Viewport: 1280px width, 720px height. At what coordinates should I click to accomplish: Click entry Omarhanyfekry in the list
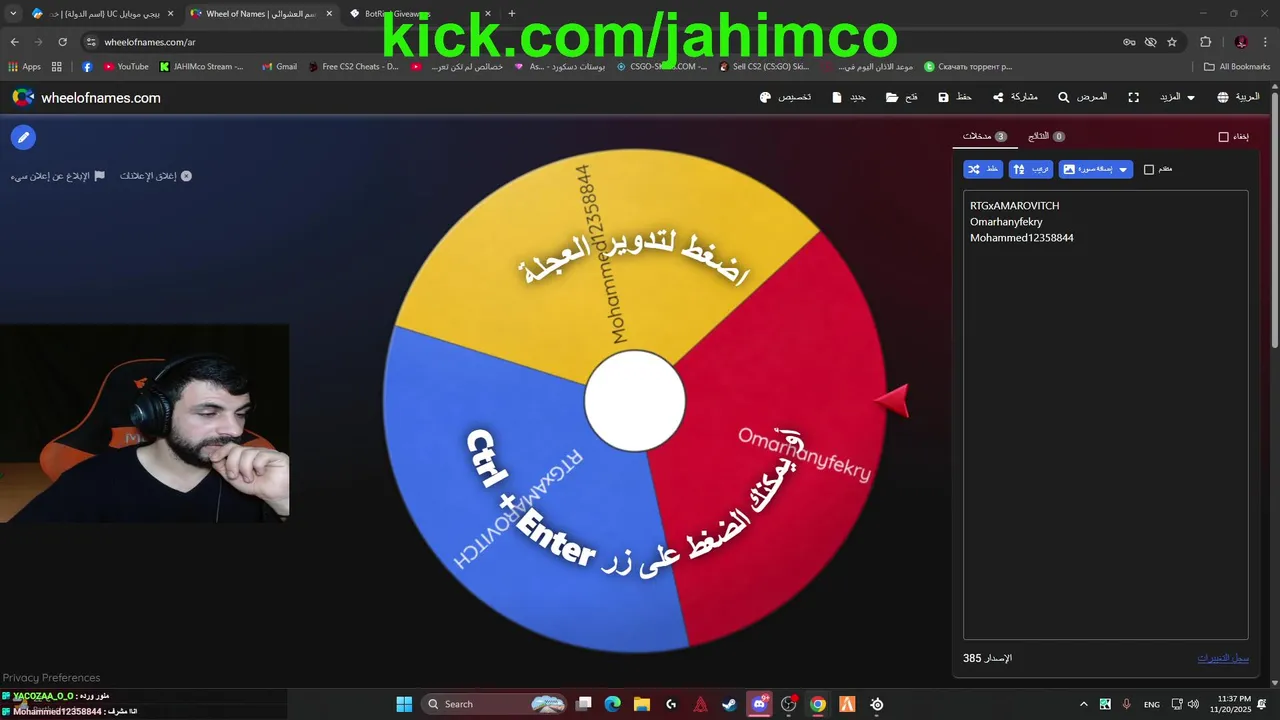[x=1006, y=222]
